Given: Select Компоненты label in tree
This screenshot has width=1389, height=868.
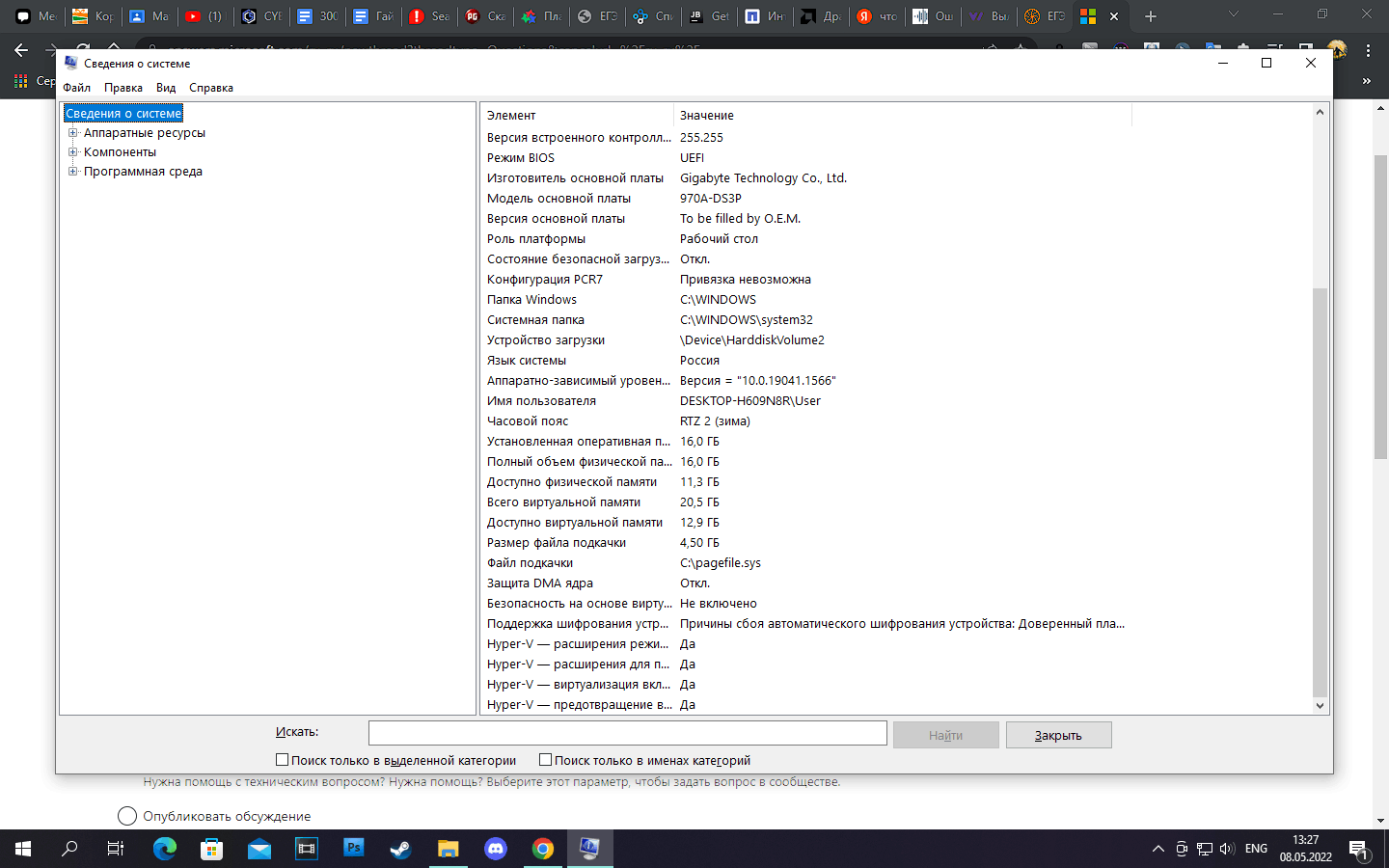Looking at the screenshot, I should click(120, 152).
